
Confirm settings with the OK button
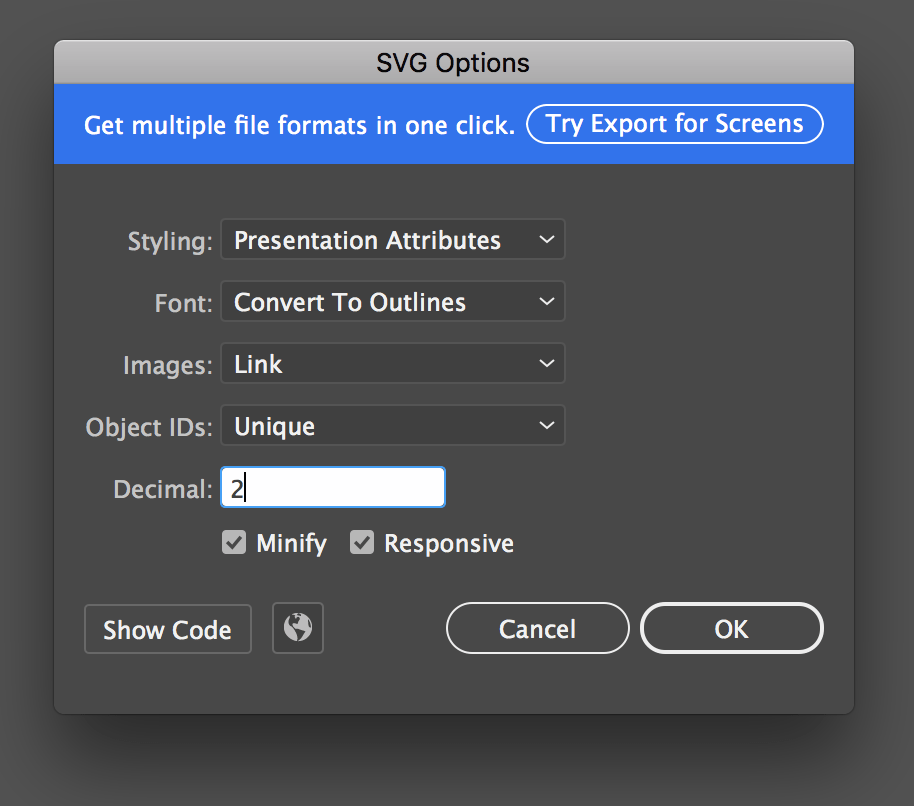tap(731, 628)
